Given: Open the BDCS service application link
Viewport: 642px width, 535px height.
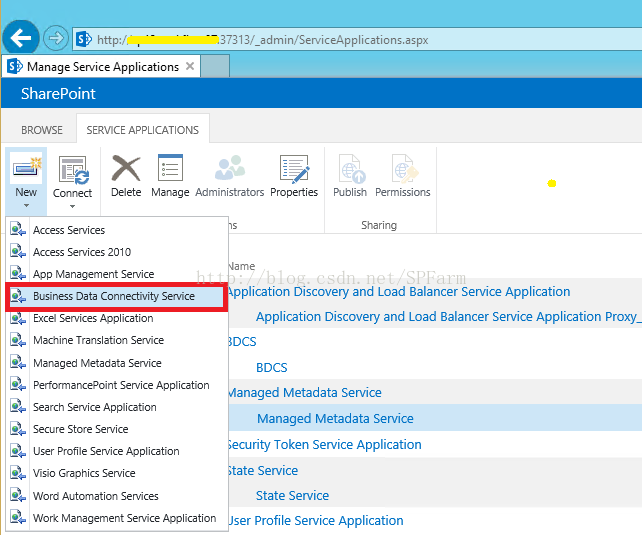Looking at the screenshot, I should click(242, 342).
